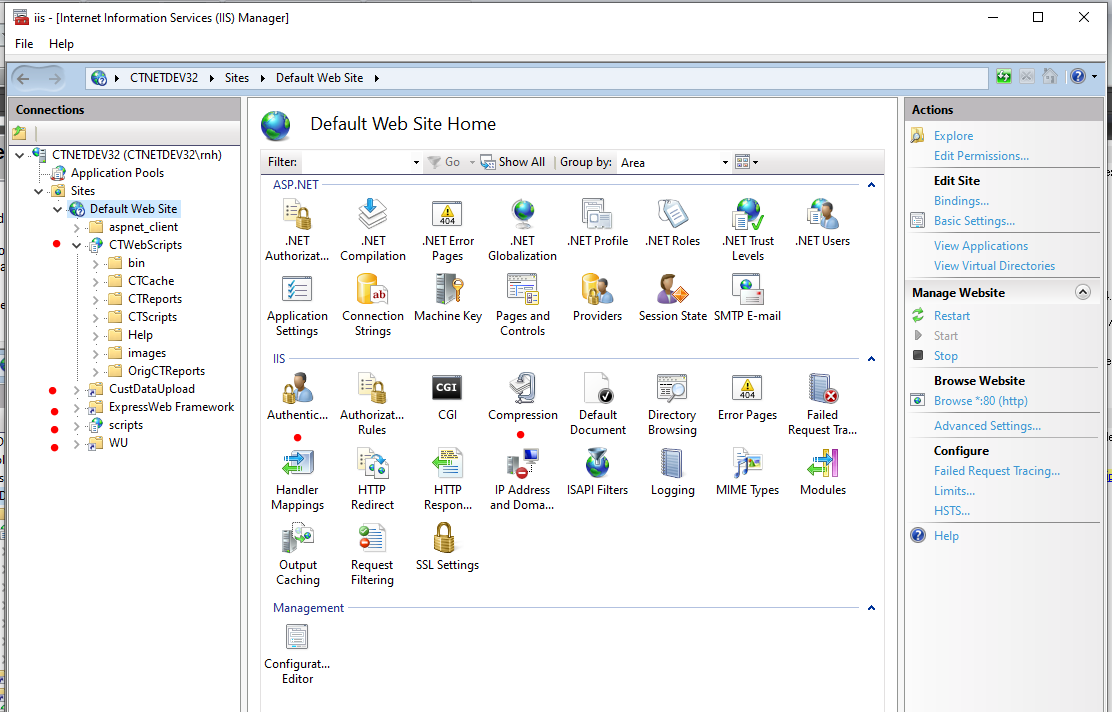Open the Providers feature

[x=597, y=298]
